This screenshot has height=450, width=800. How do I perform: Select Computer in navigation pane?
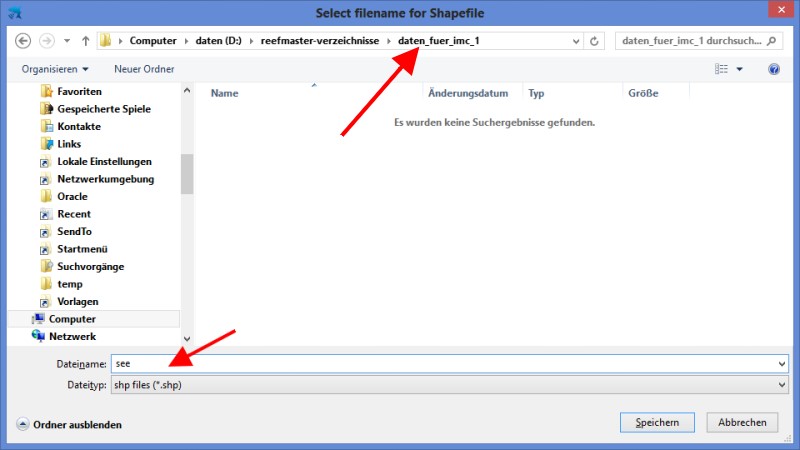pyautogui.click(x=72, y=319)
